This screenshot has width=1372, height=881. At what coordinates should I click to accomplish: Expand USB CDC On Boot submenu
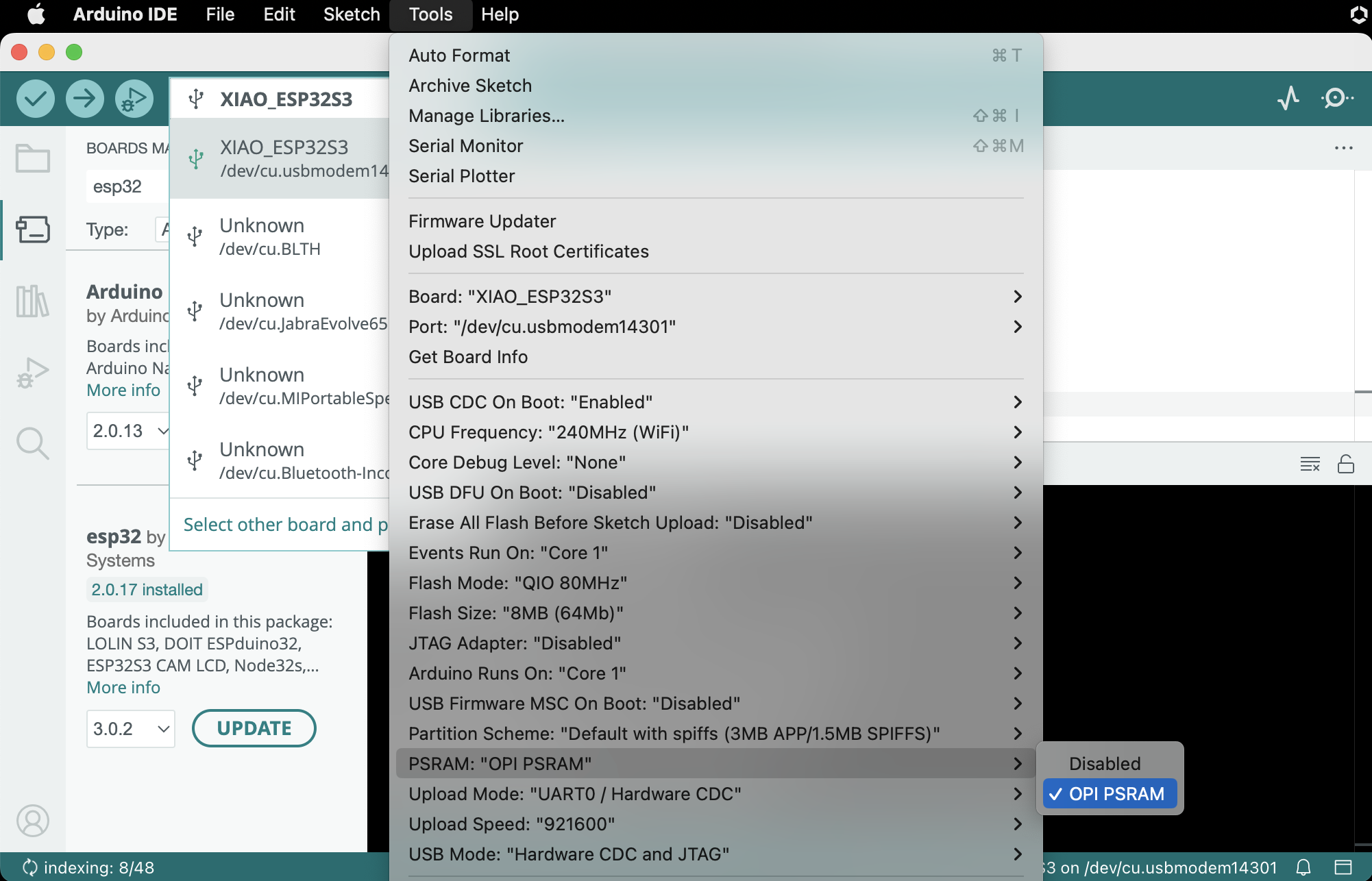pos(716,402)
